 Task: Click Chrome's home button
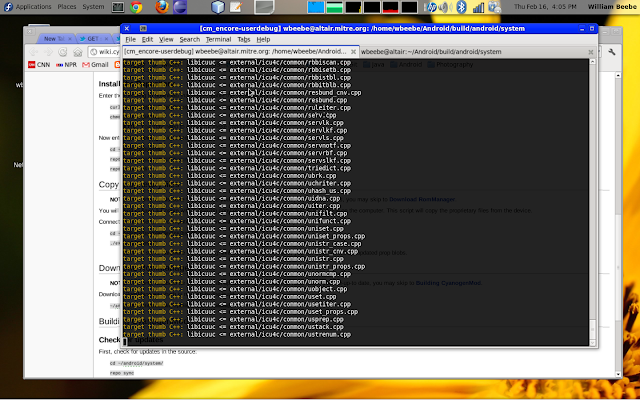78,52
